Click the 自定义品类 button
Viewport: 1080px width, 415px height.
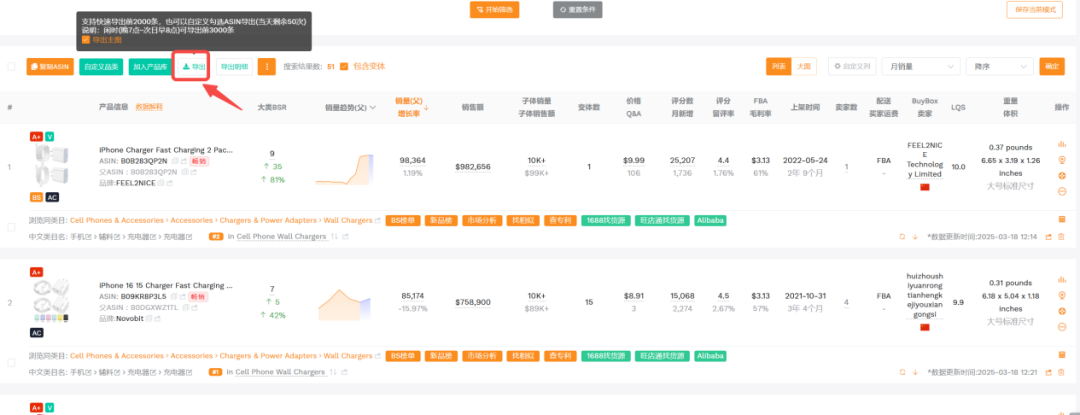pyautogui.click(x=101, y=67)
